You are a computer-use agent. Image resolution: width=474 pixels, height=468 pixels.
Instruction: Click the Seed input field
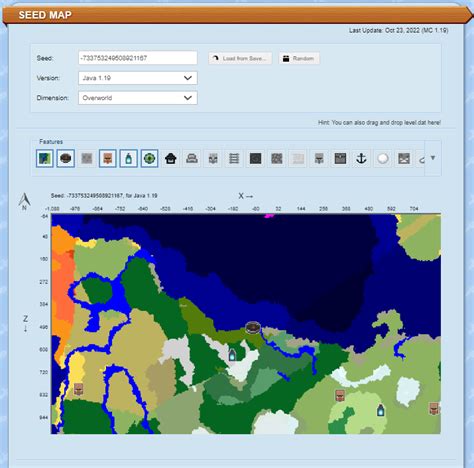coord(138,58)
